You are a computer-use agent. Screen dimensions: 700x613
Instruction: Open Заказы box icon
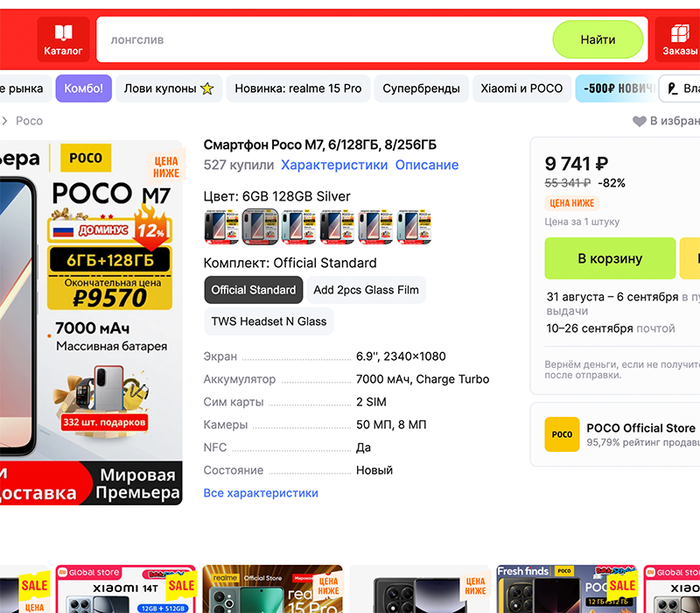(x=680, y=33)
